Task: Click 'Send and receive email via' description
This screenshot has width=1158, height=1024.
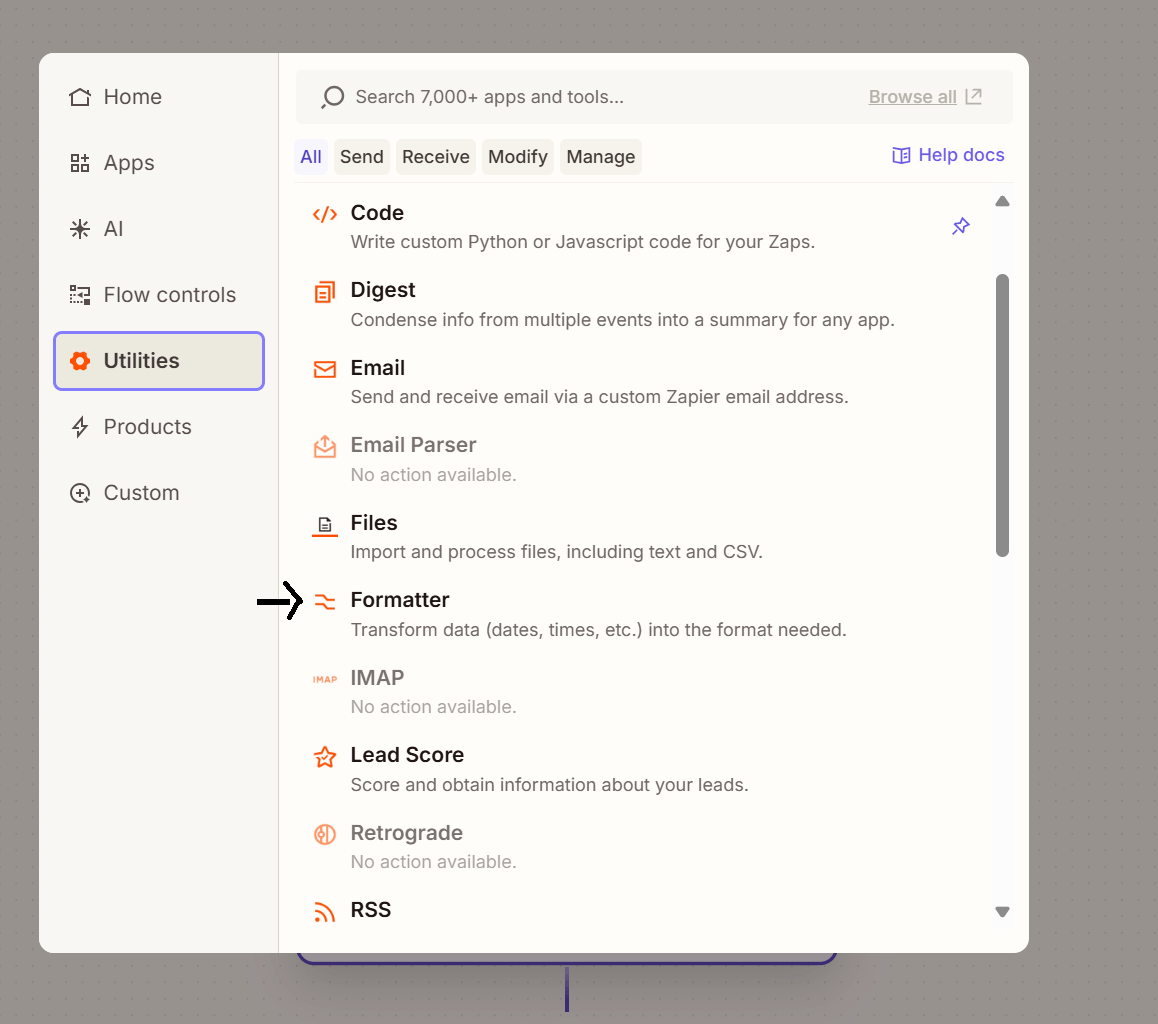Action: point(600,397)
